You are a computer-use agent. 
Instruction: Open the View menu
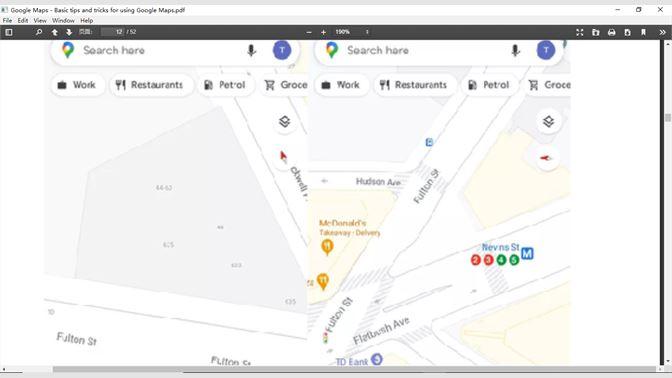[40, 20]
